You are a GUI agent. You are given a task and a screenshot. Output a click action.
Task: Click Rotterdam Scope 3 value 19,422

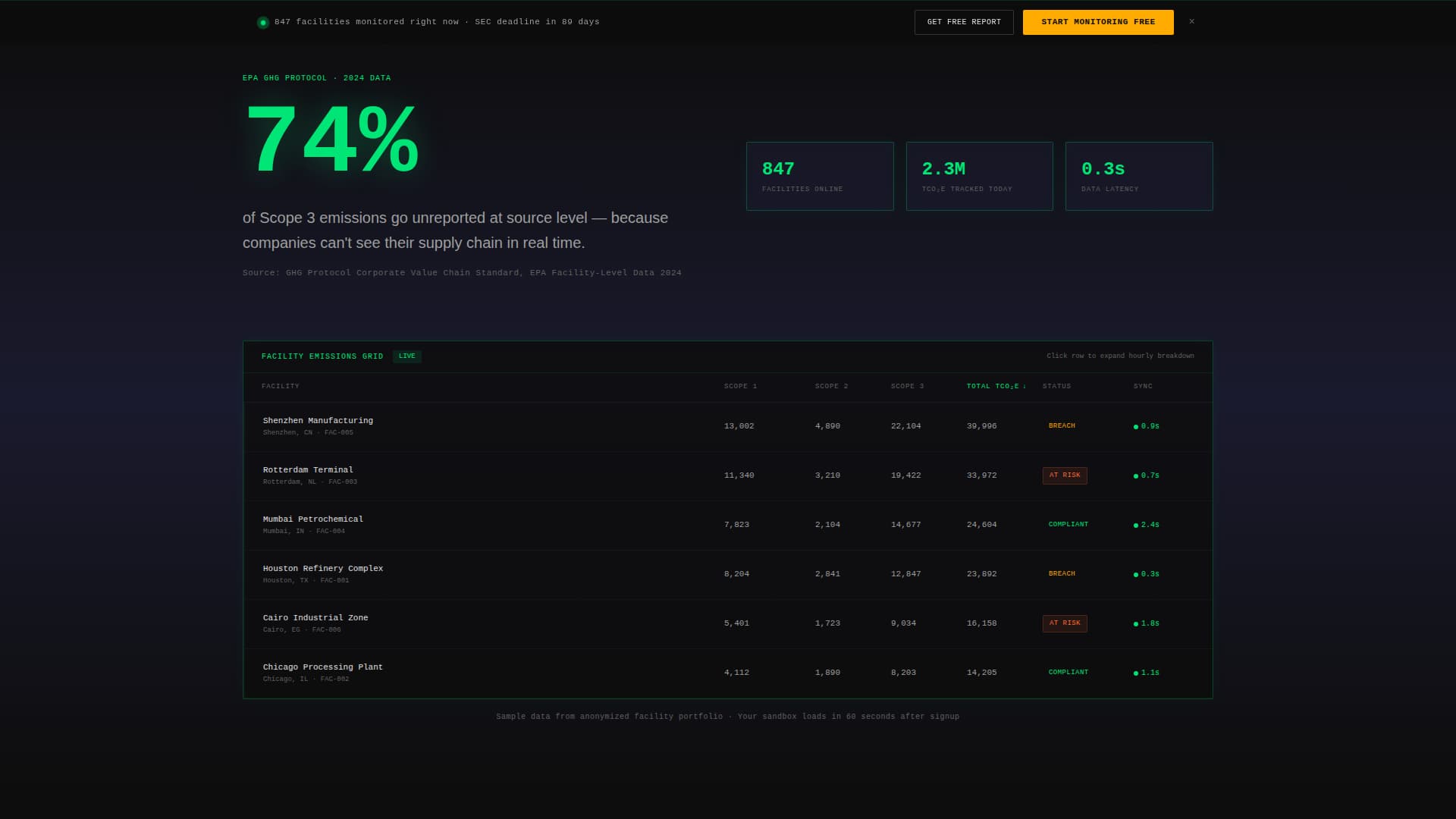[905, 475]
